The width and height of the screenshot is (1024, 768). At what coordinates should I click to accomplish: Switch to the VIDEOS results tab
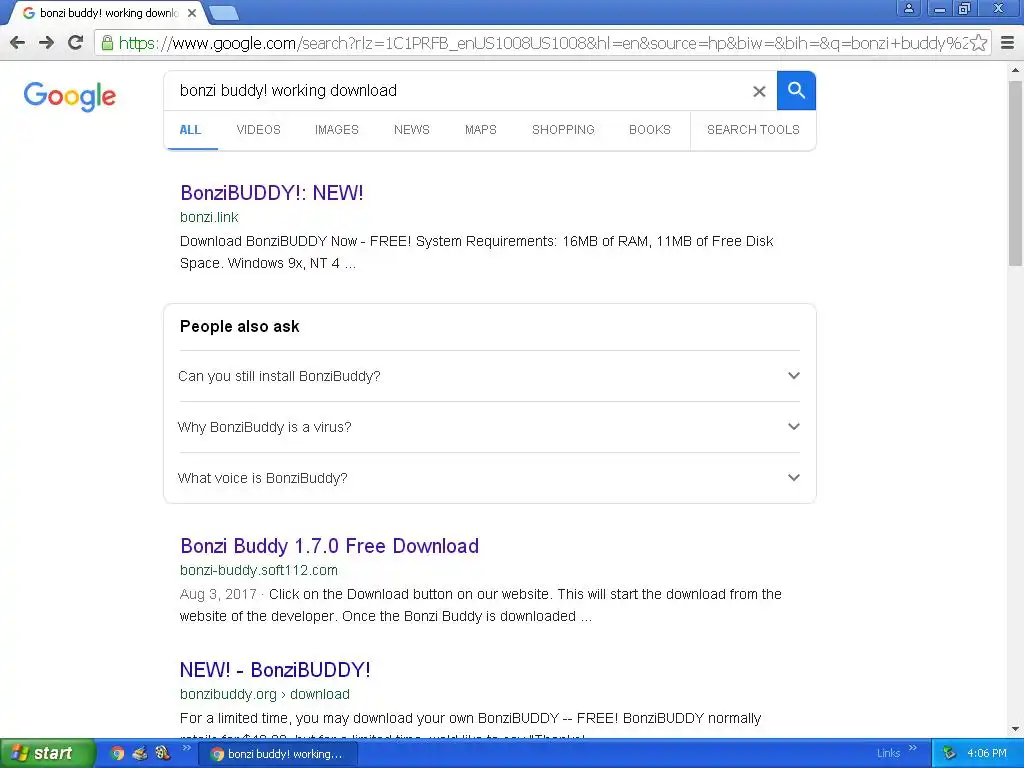tap(259, 130)
